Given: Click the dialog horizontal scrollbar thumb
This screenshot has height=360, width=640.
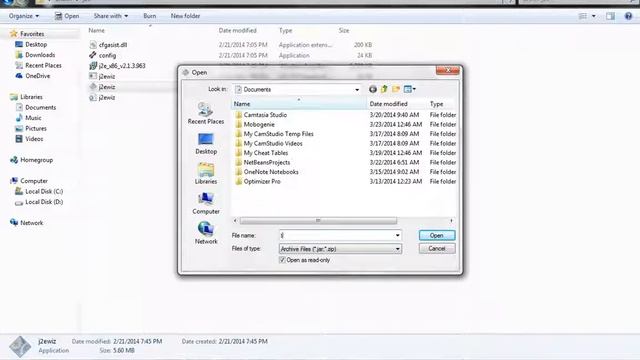Looking at the screenshot, I should coord(318,220).
